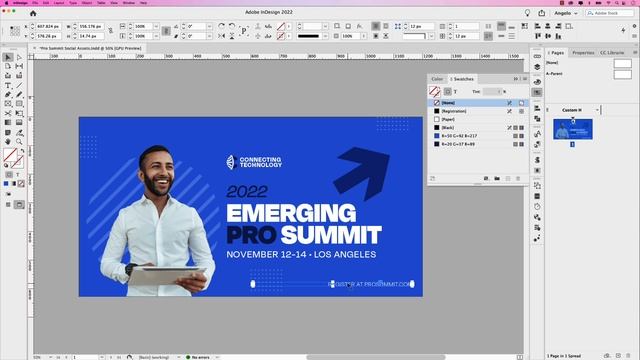Select the R=50 G=92 B=217 blue swatch

[x=478, y=136]
